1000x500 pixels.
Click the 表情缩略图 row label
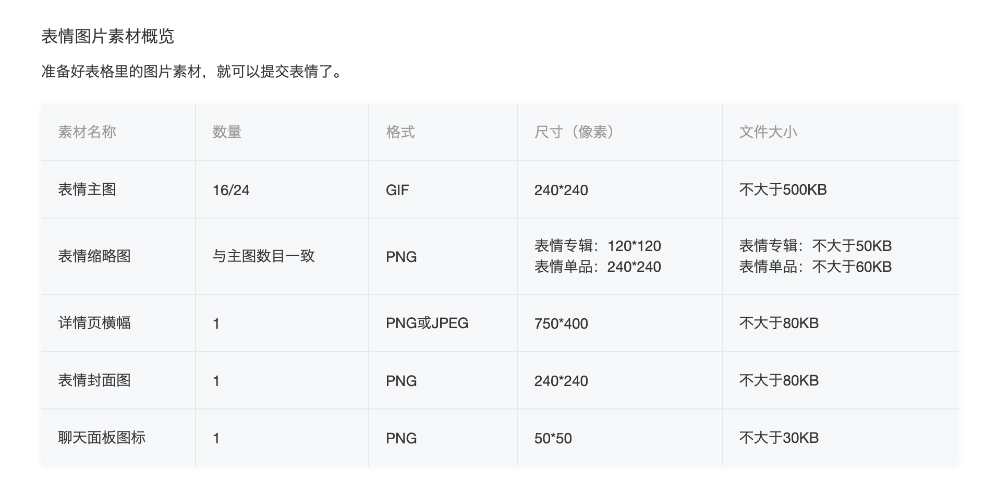click(x=94, y=256)
